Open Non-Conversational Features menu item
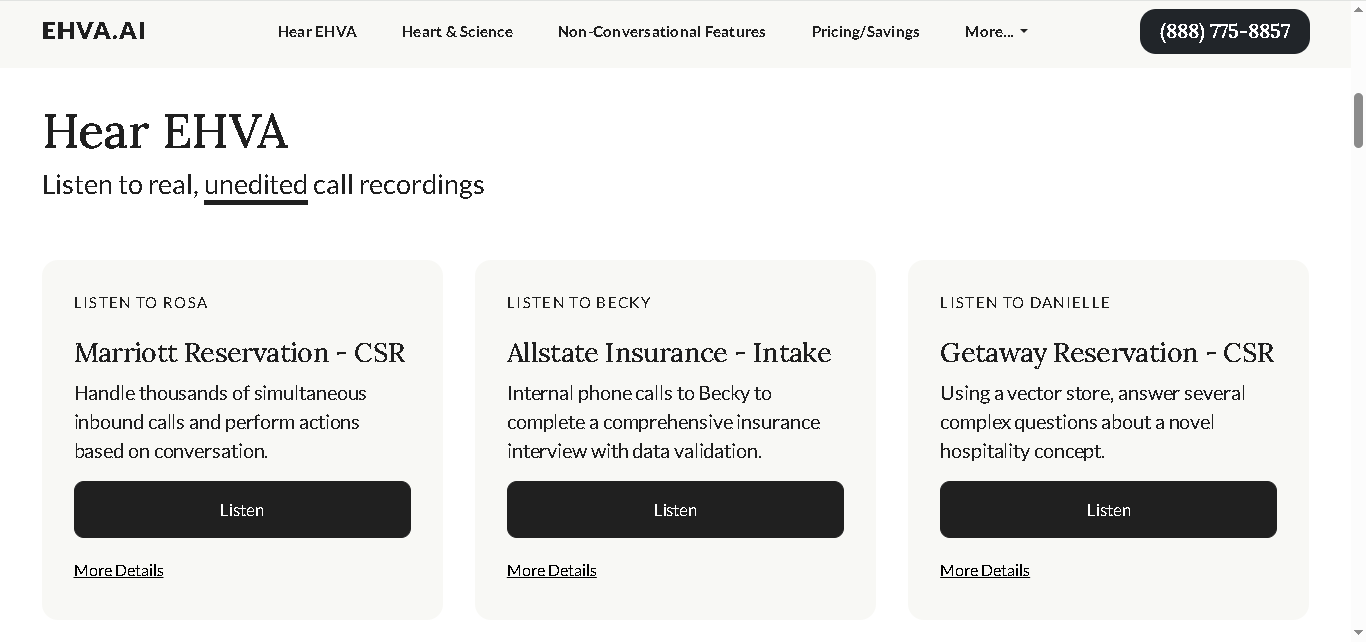This screenshot has height=642, width=1366. [662, 32]
